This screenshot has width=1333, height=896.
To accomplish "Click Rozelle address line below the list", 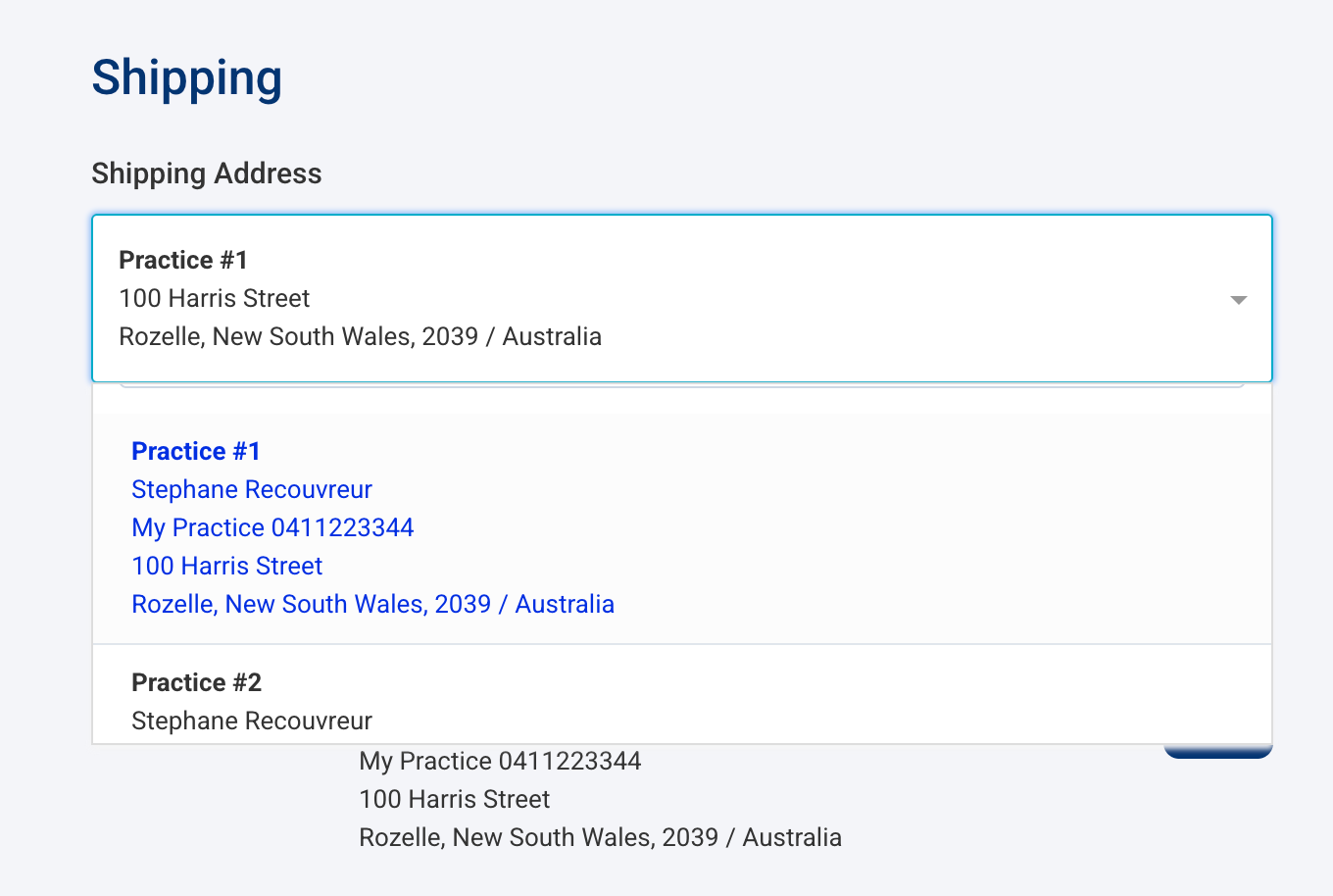I will click(x=601, y=837).
